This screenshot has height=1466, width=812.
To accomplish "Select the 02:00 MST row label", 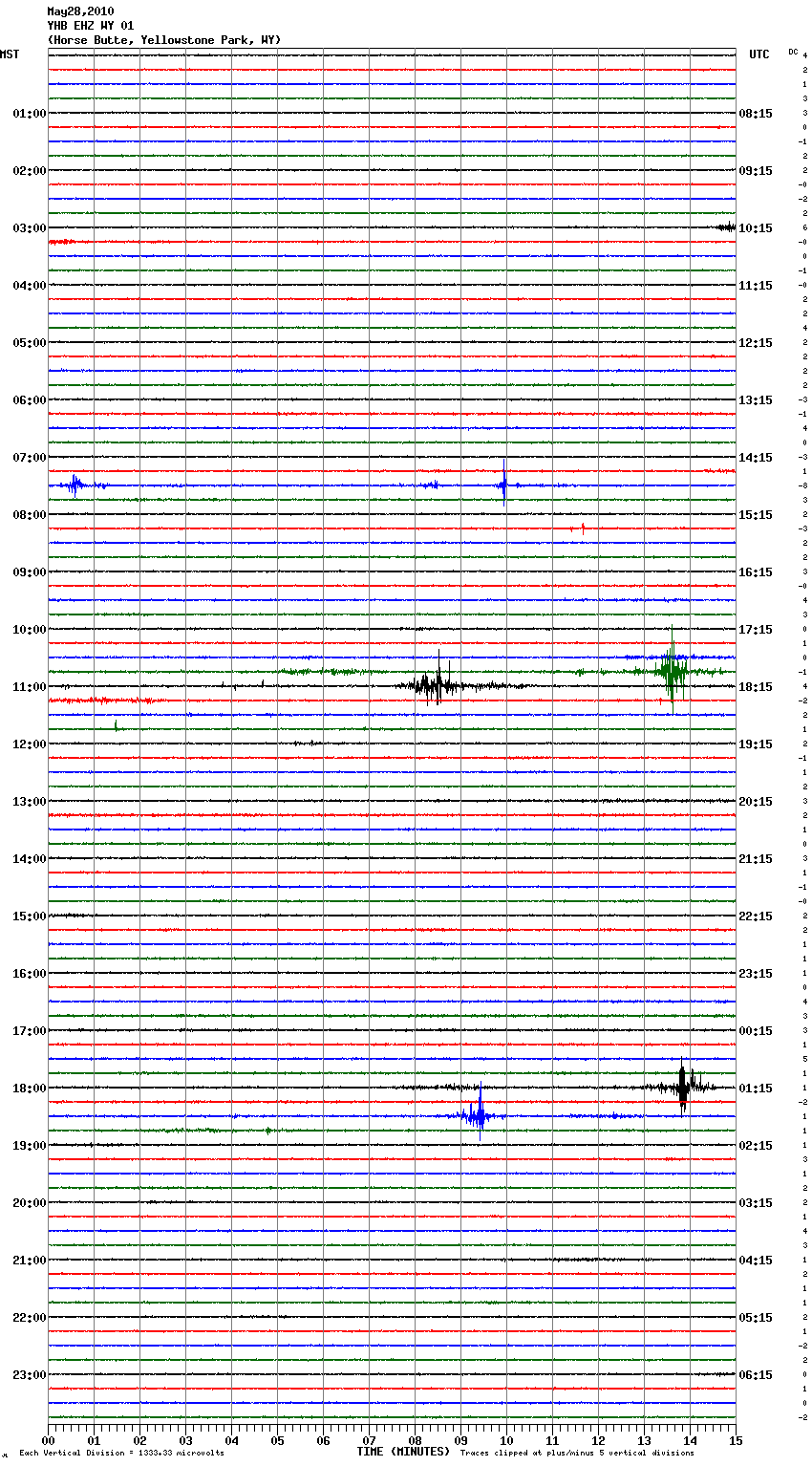I will click(x=29, y=171).
